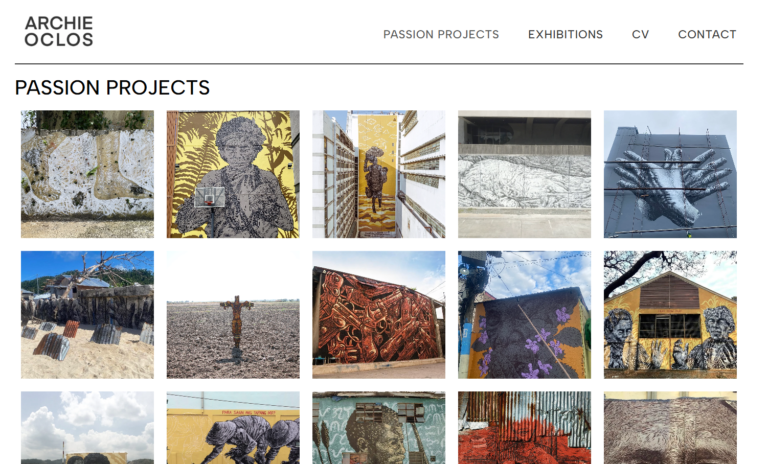Navigate to the Contact page
This screenshot has width=768, height=464.
(x=707, y=34)
